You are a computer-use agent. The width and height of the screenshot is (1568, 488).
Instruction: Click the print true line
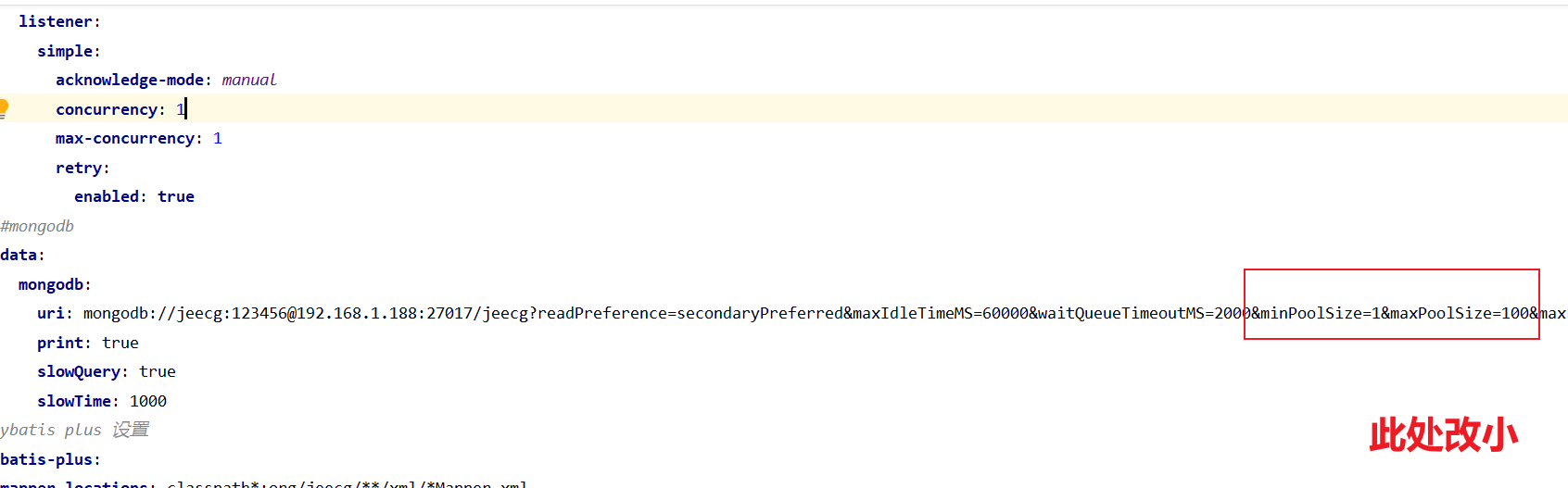tap(88, 343)
